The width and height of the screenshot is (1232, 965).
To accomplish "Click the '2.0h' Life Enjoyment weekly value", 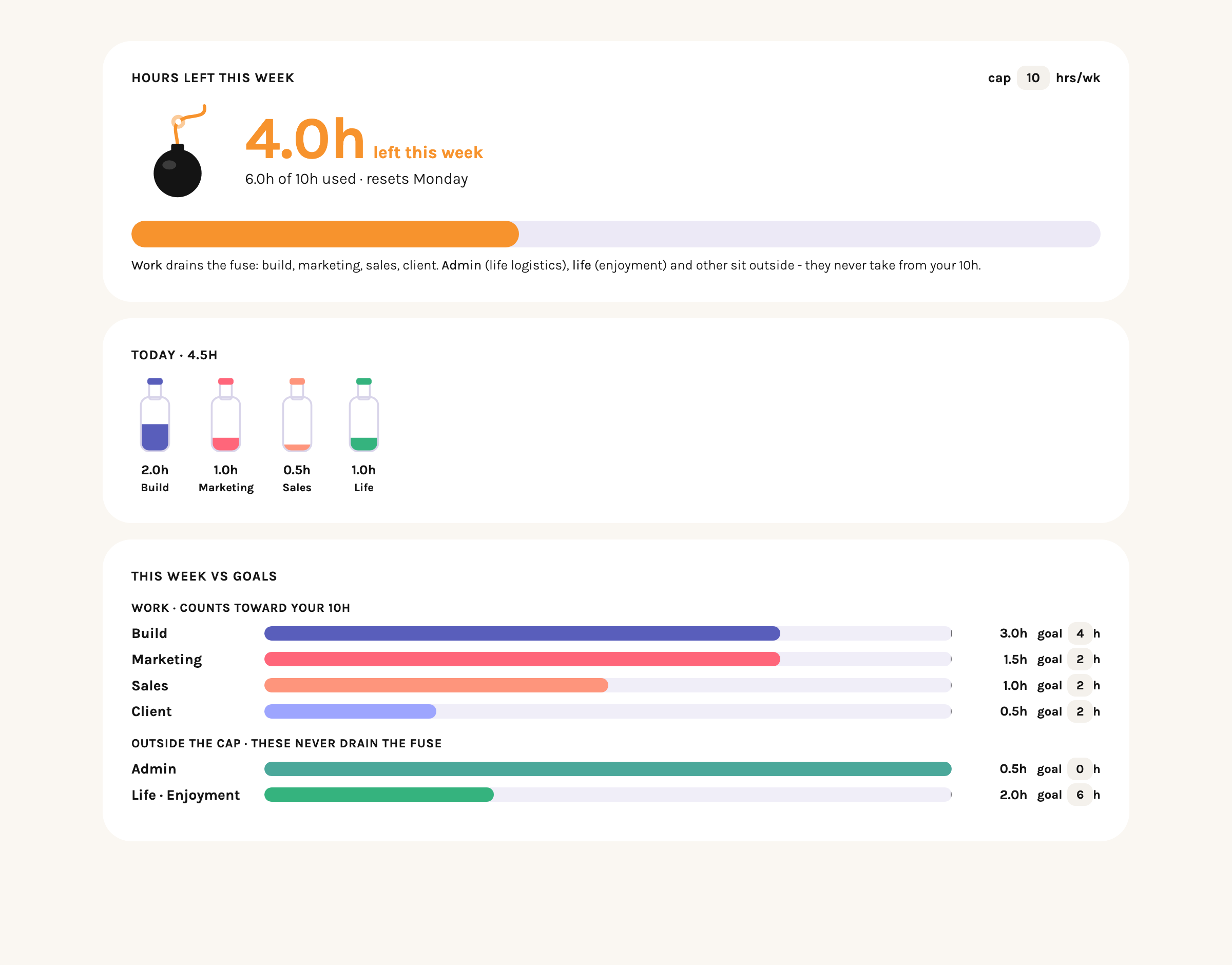I will pyautogui.click(x=1013, y=795).
